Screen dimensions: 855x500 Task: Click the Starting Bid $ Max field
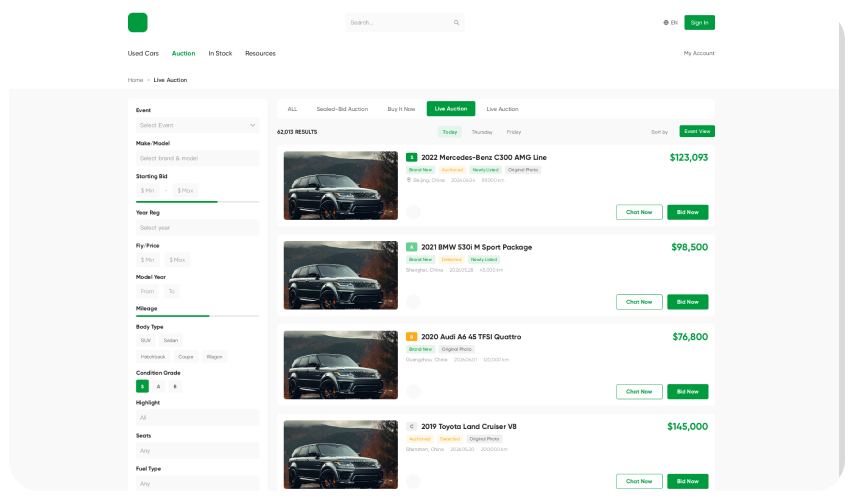point(185,191)
